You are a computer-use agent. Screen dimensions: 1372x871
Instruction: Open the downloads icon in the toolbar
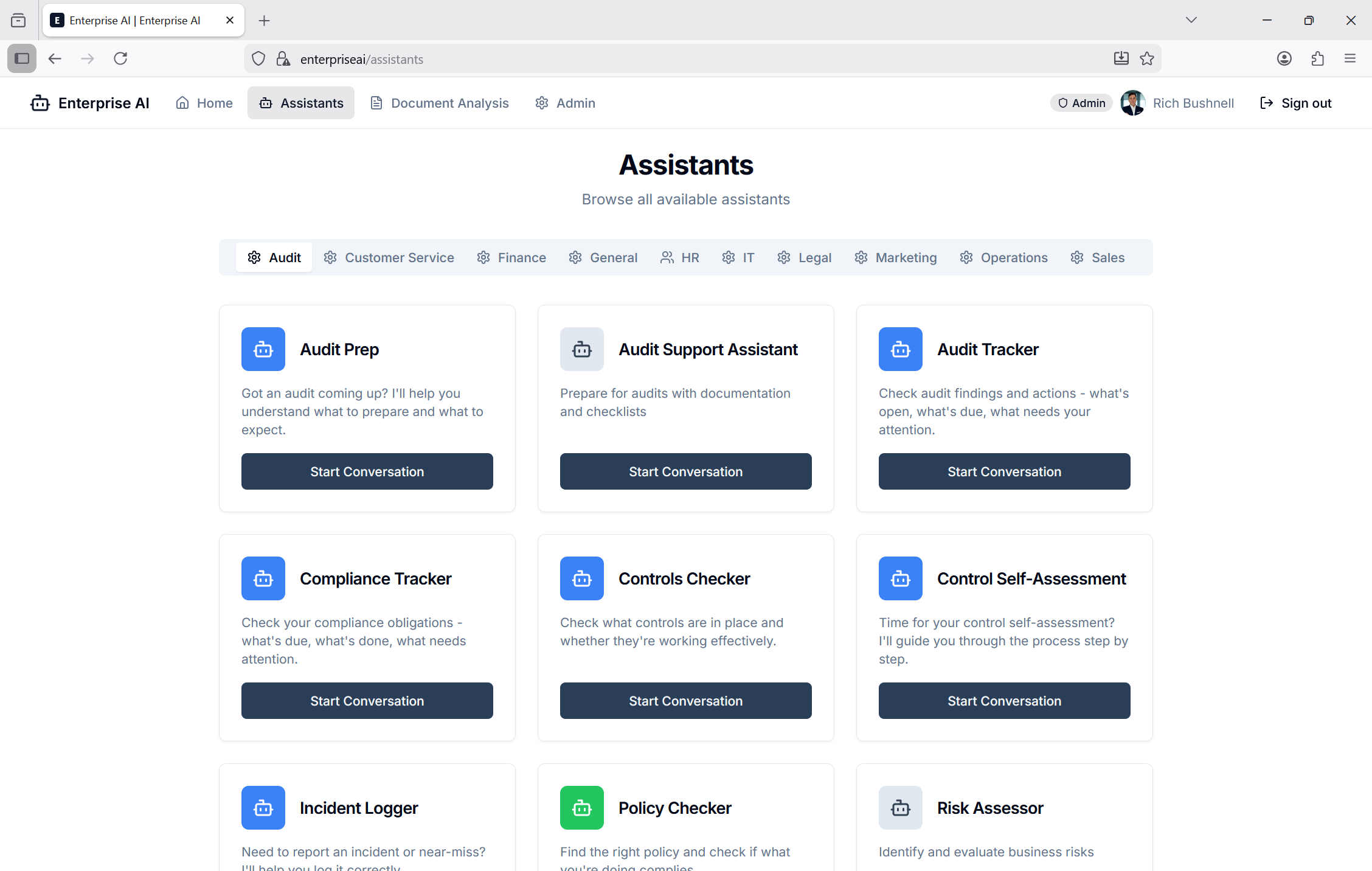tap(1121, 58)
